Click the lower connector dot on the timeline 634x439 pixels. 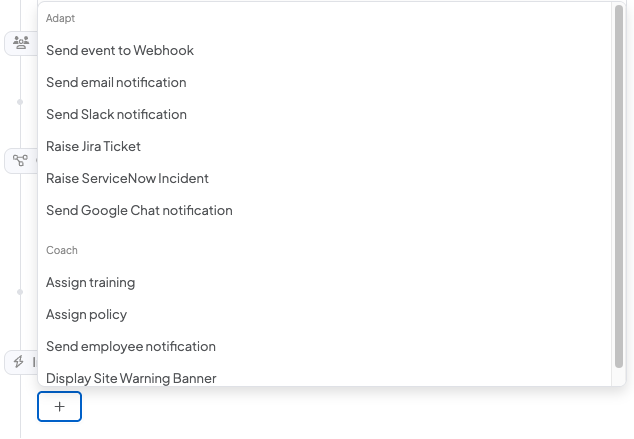(20, 292)
